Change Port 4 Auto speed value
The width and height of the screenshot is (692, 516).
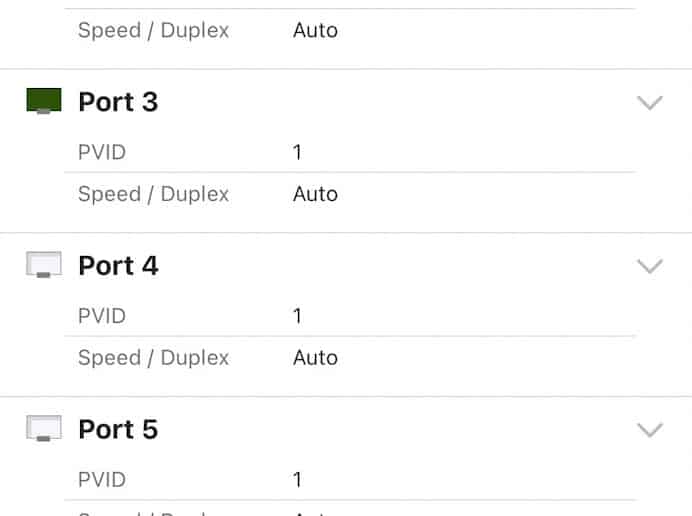click(316, 358)
